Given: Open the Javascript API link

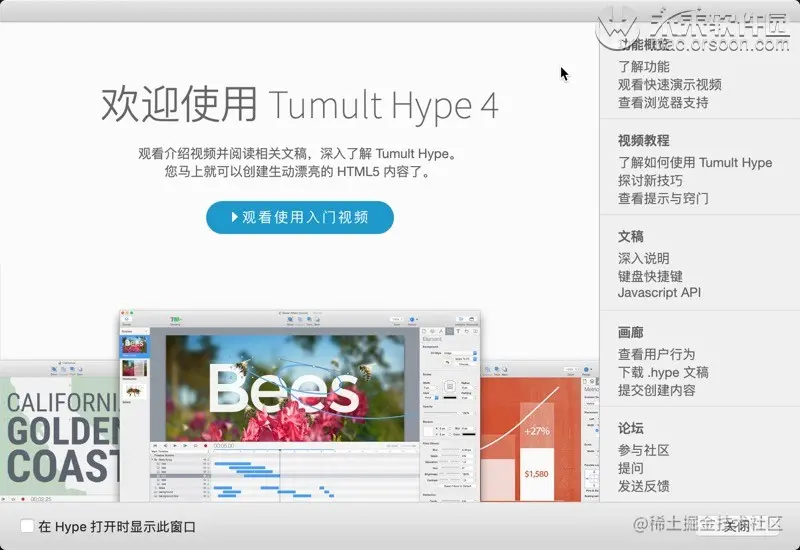Looking at the screenshot, I should pos(659,293).
